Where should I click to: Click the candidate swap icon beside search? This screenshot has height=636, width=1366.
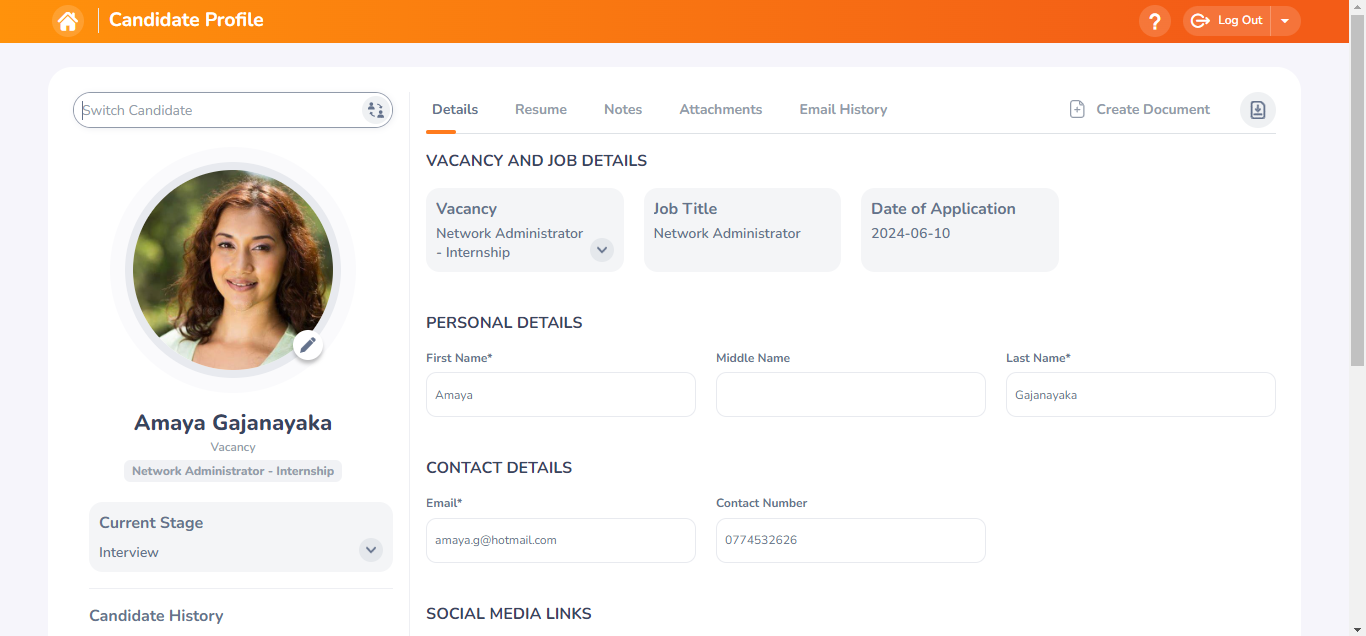(376, 110)
